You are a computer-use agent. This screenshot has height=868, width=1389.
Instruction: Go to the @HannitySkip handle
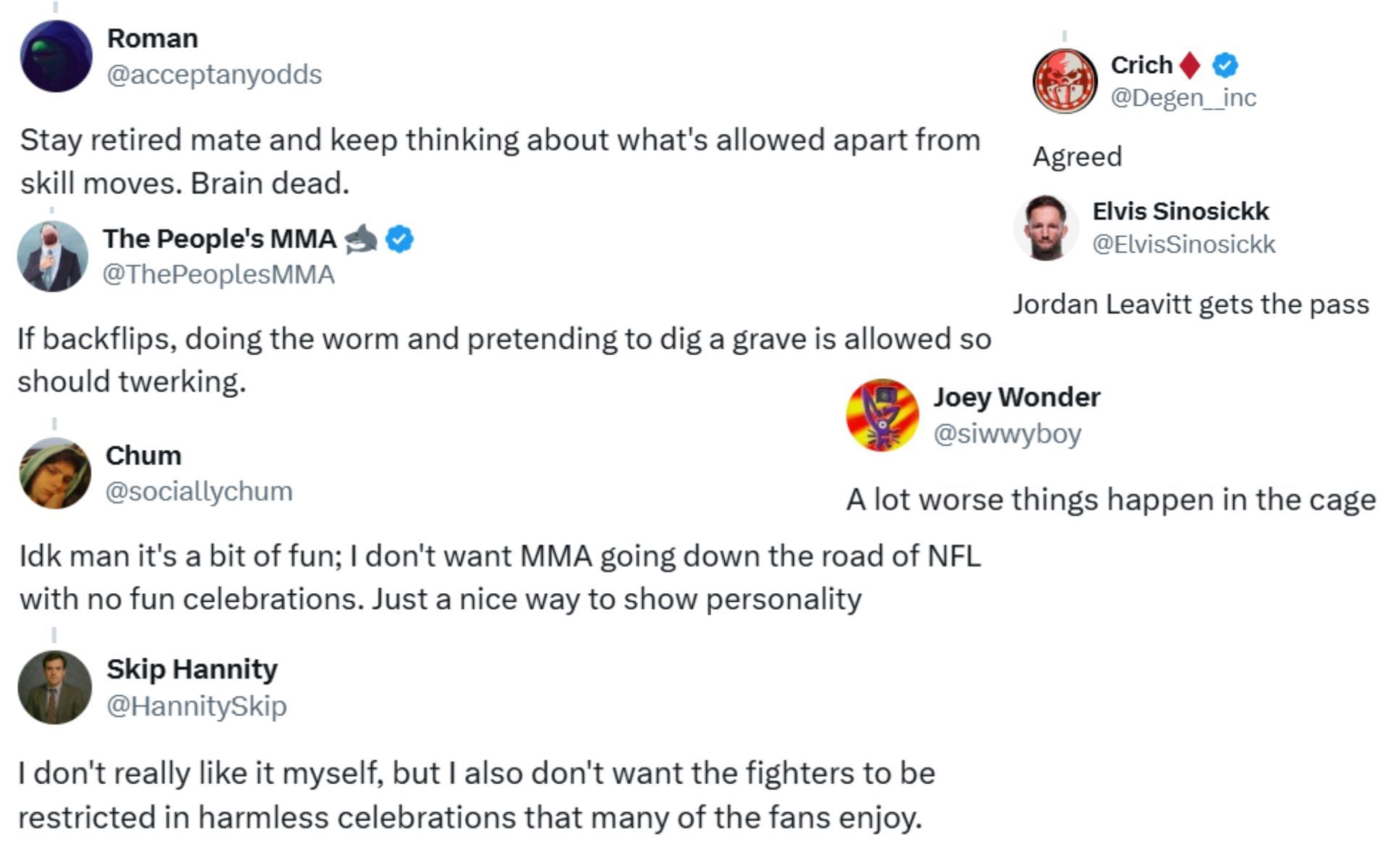[x=197, y=705]
